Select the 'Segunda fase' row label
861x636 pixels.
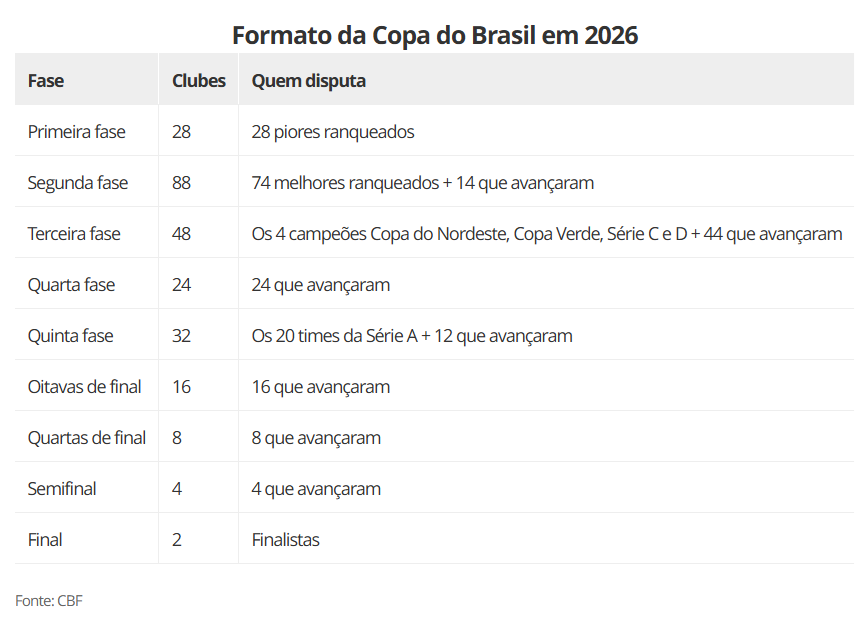click(78, 183)
